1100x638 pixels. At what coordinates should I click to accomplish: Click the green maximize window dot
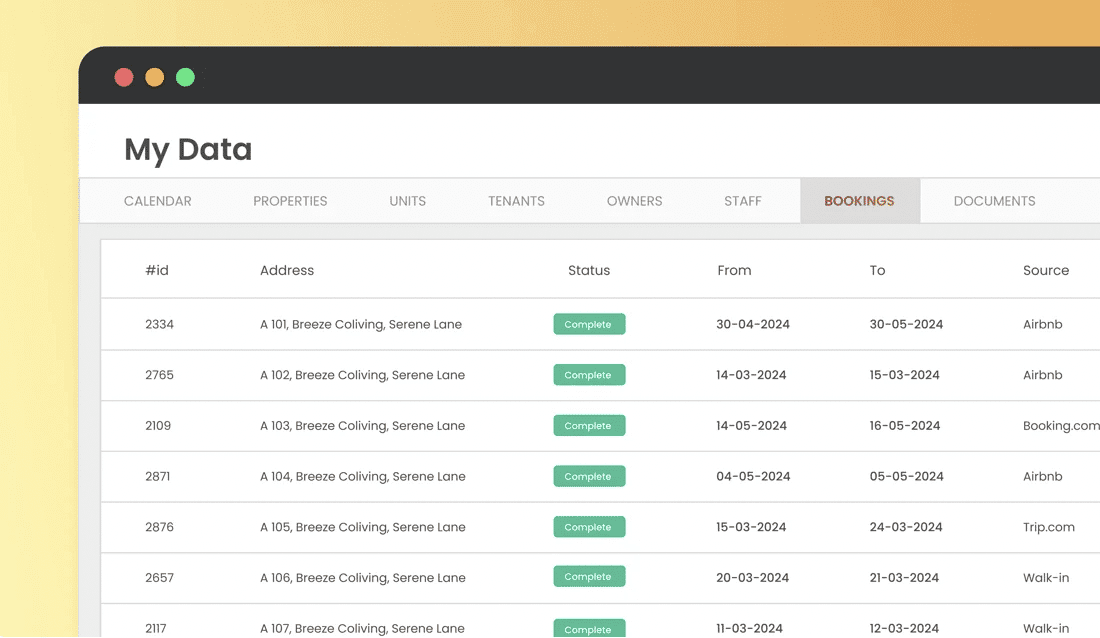coord(185,77)
